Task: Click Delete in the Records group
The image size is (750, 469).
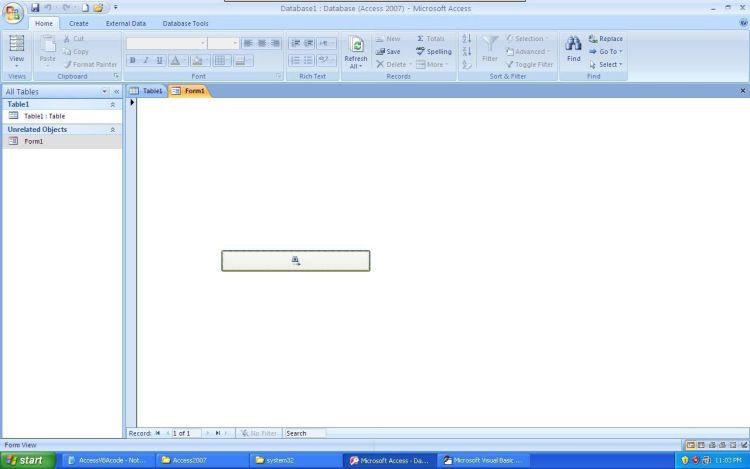Action: 393,65
